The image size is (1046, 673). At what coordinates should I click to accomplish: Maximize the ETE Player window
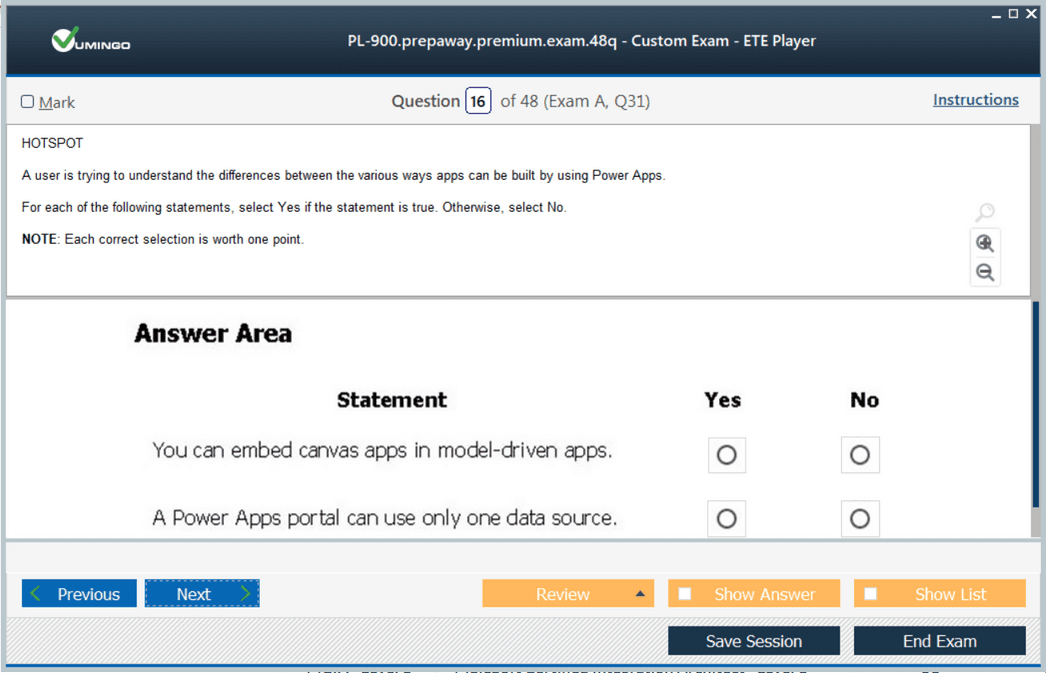click(1013, 13)
